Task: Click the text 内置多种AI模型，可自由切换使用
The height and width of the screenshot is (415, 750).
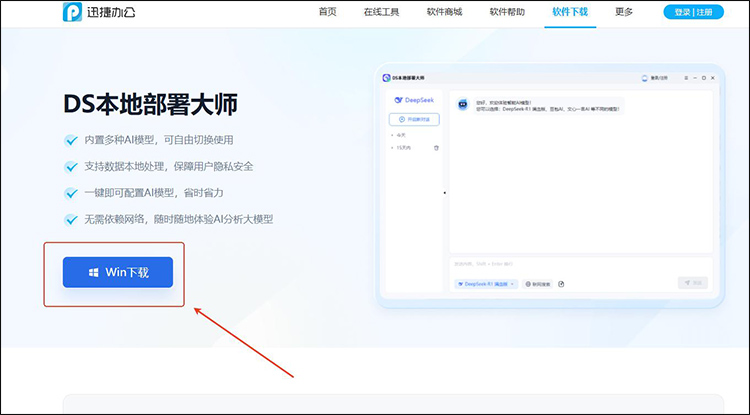Action: [159, 140]
